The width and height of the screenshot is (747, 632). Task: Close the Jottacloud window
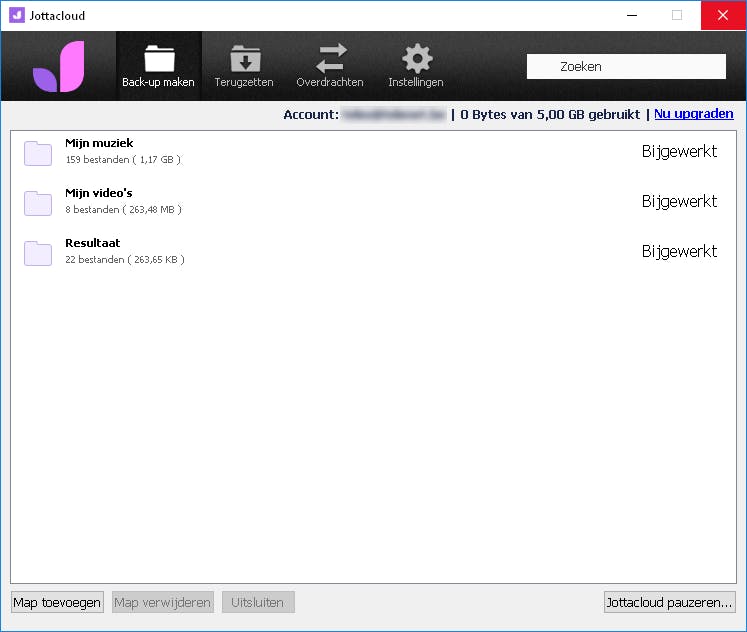[x=723, y=15]
